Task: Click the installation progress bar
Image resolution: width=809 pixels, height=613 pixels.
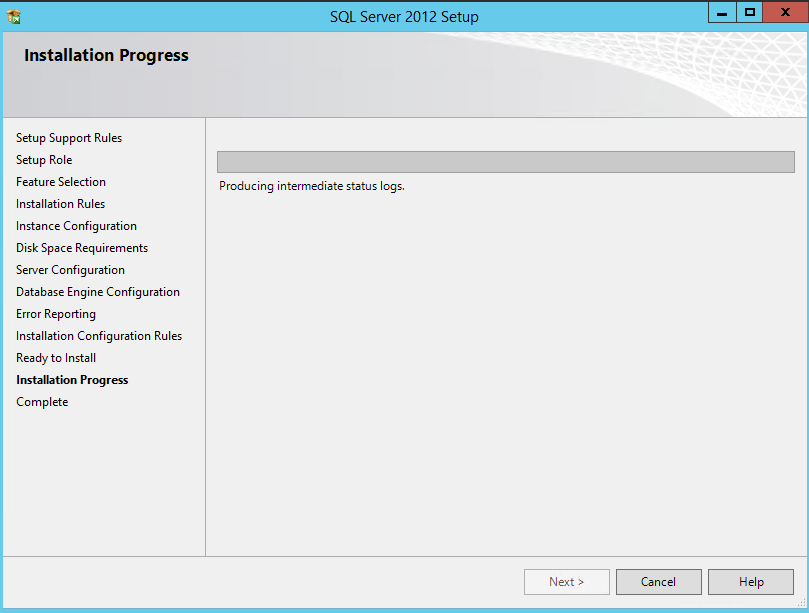Action: click(x=506, y=162)
